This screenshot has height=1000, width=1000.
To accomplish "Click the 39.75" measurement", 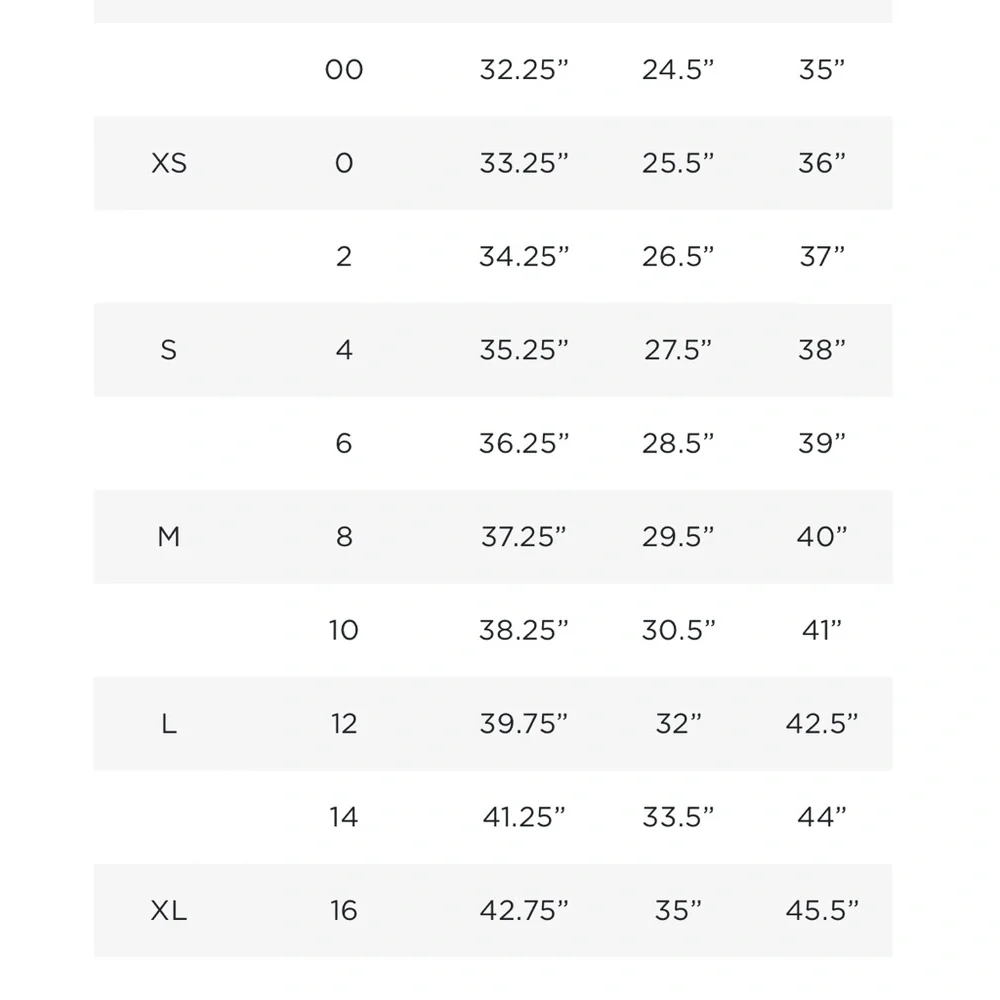I will click(x=524, y=724).
